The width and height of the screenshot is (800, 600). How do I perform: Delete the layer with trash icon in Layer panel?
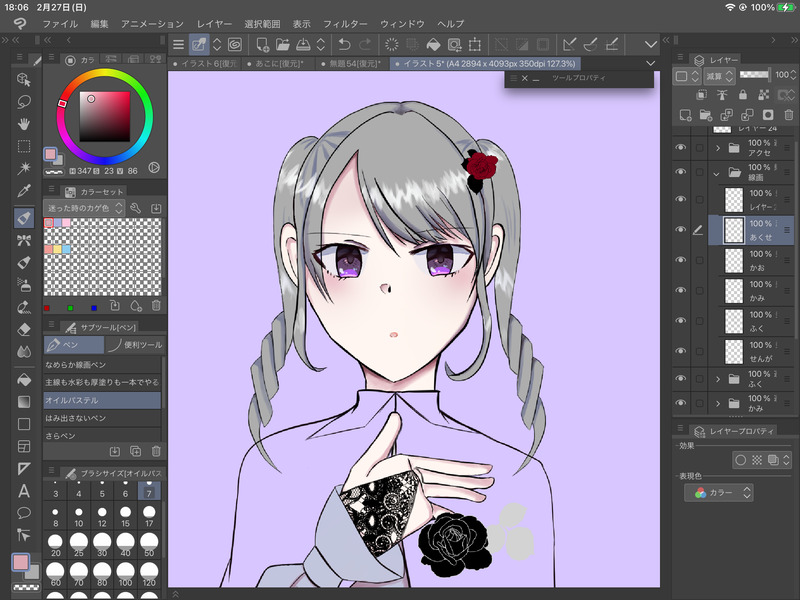pos(789,115)
